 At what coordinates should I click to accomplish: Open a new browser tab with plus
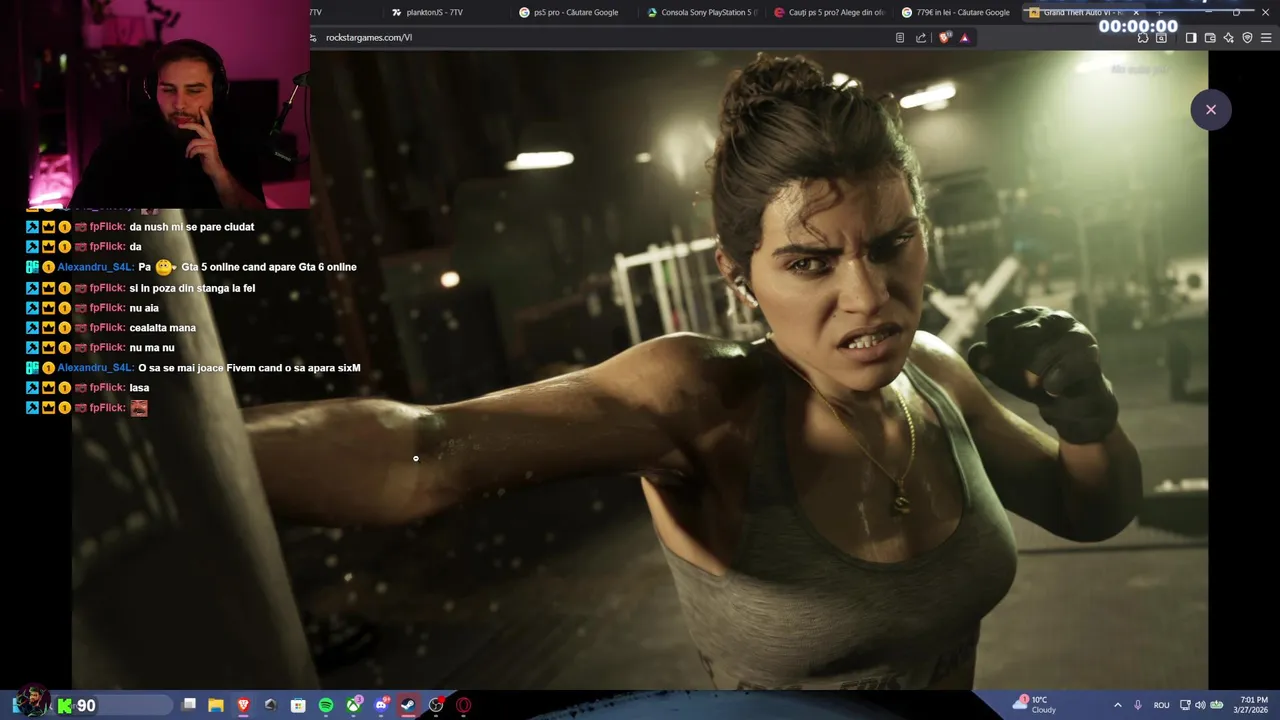(1159, 12)
